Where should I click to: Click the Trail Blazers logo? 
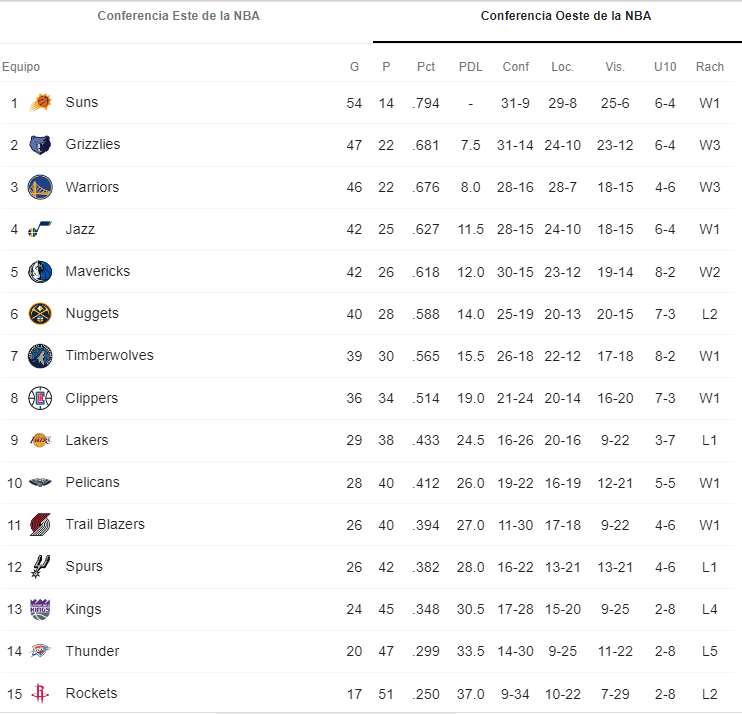click(40, 524)
